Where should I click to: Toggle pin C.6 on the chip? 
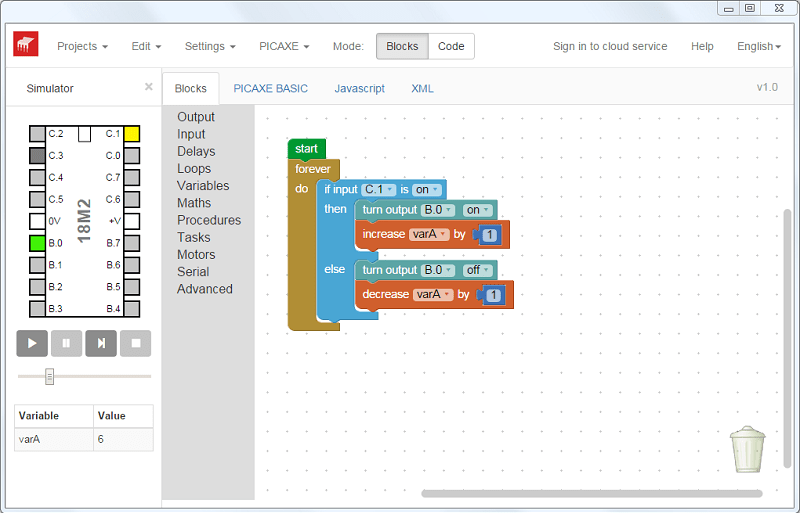coord(132,199)
